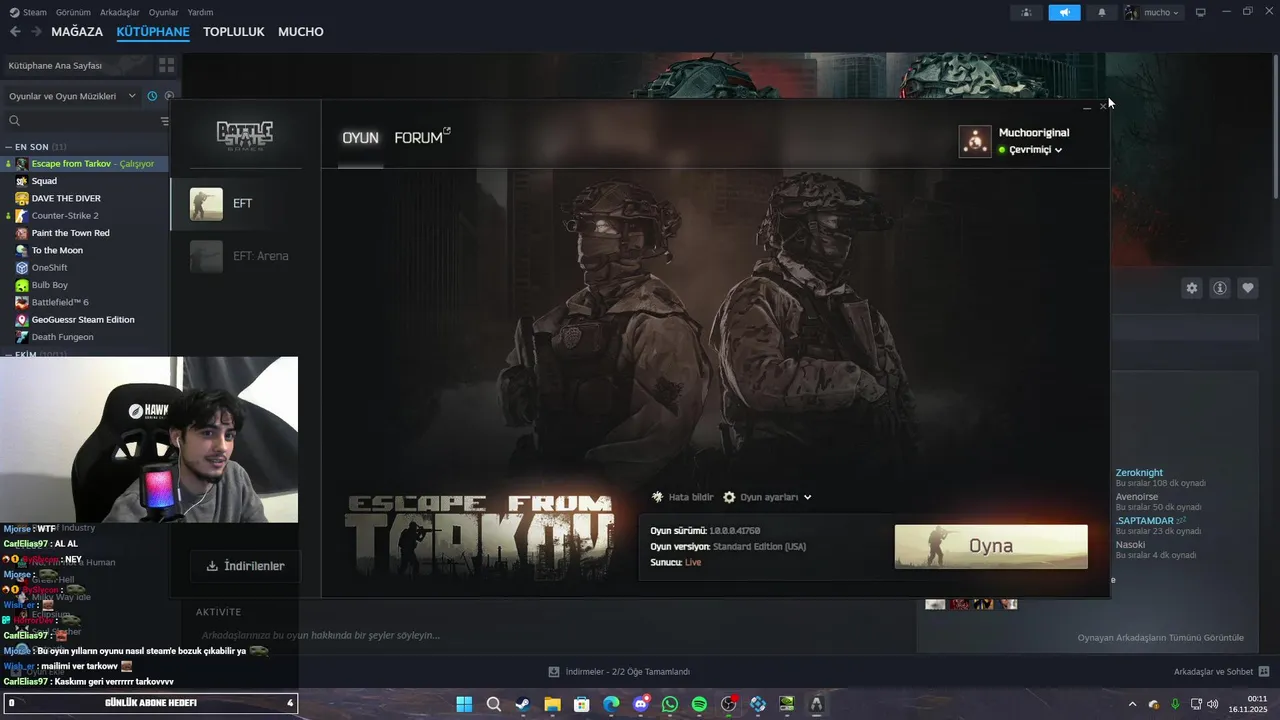Go back with Steam back arrow
The height and width of the screenshot is (720, 1280).
pos(15,32)
